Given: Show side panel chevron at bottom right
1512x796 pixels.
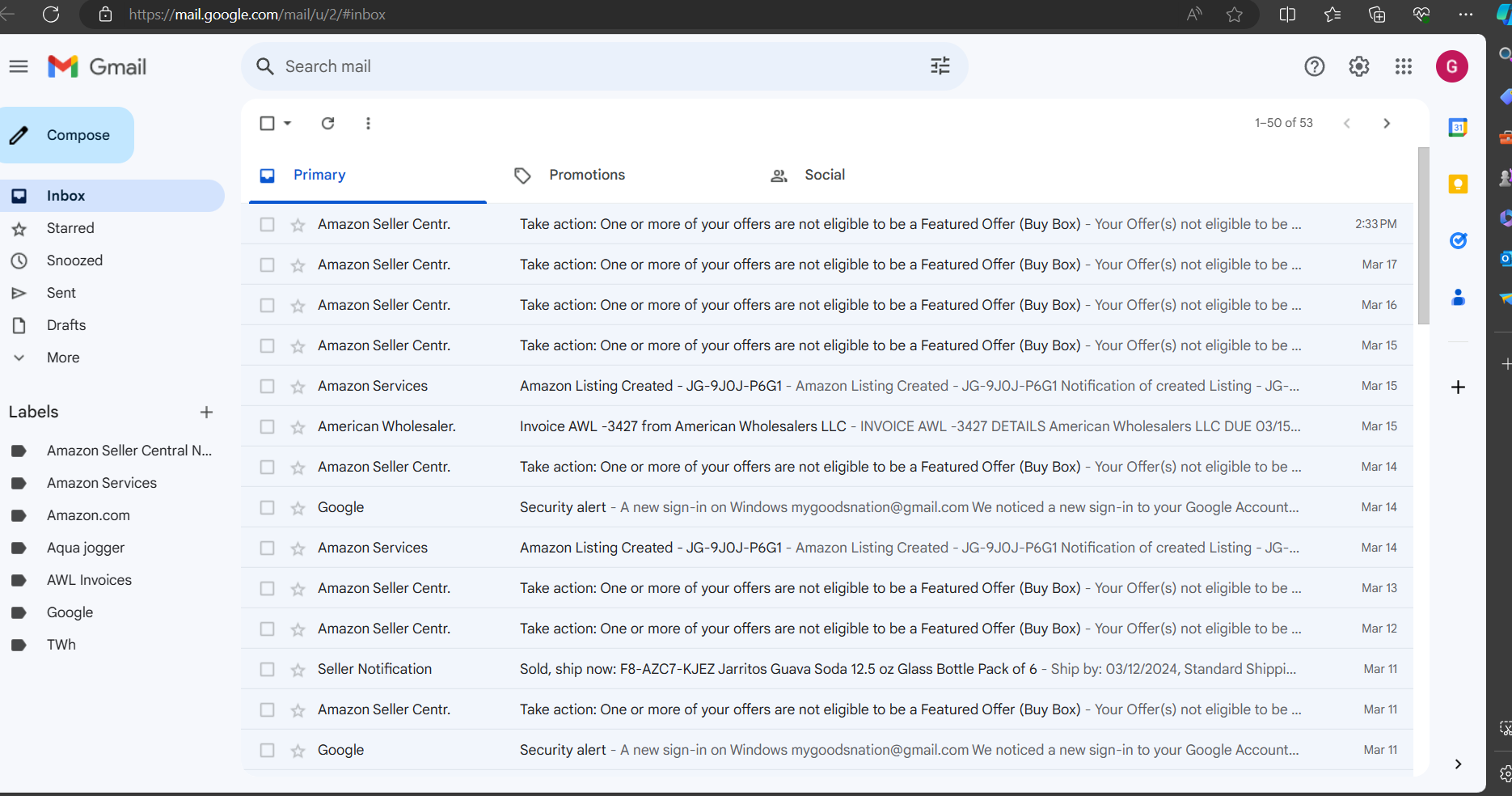Looking at the screenshot, I should point(1458,764).
